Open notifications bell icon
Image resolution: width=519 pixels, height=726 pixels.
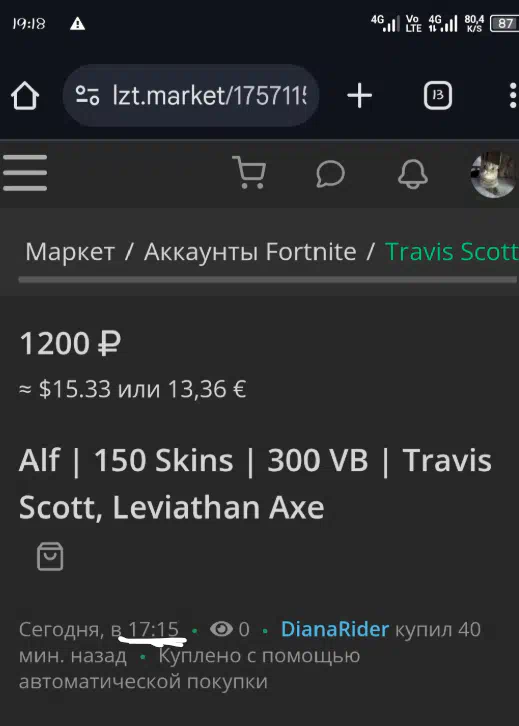tap(413, 174)
